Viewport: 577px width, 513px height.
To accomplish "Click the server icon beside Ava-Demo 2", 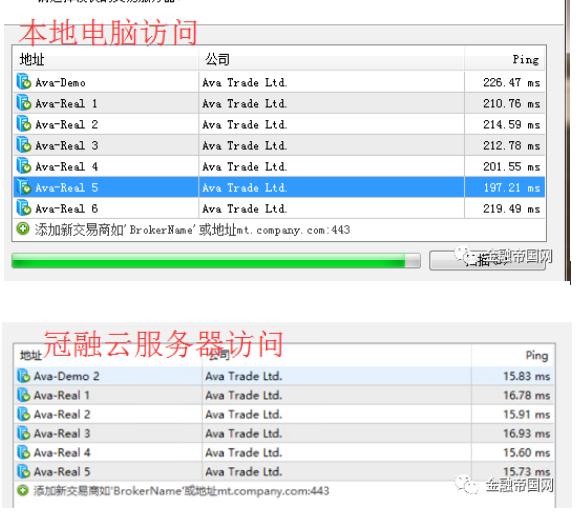I will point(24,376).
